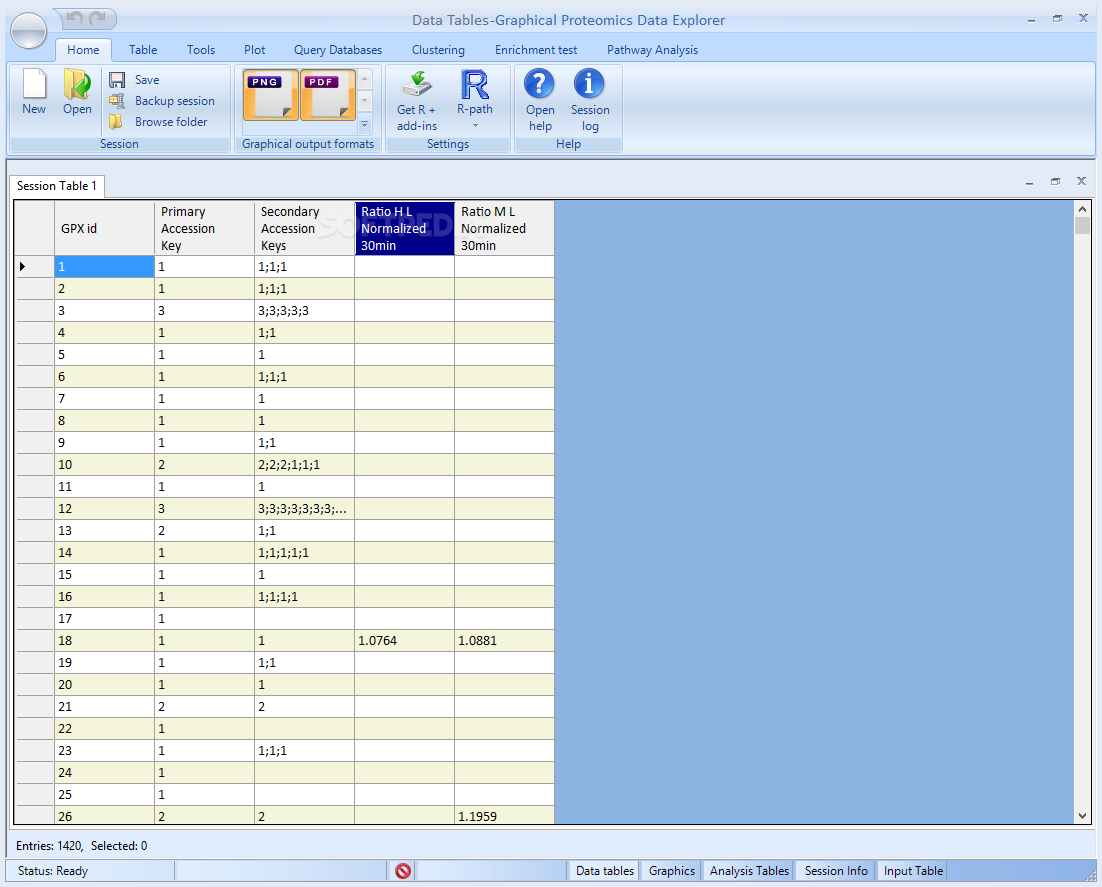Click the Browse folder icon

(116, 122)
